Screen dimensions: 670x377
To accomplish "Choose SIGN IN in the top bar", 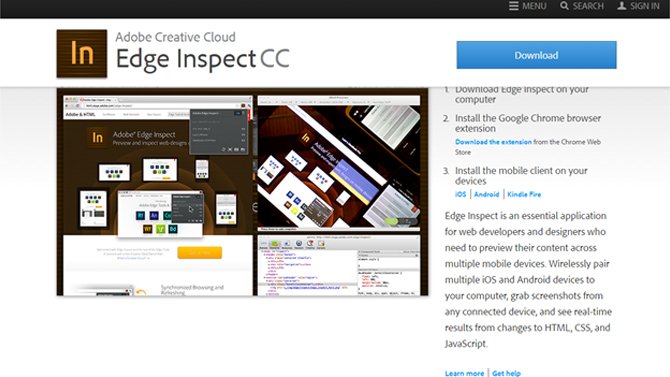I will pos(645,6).
